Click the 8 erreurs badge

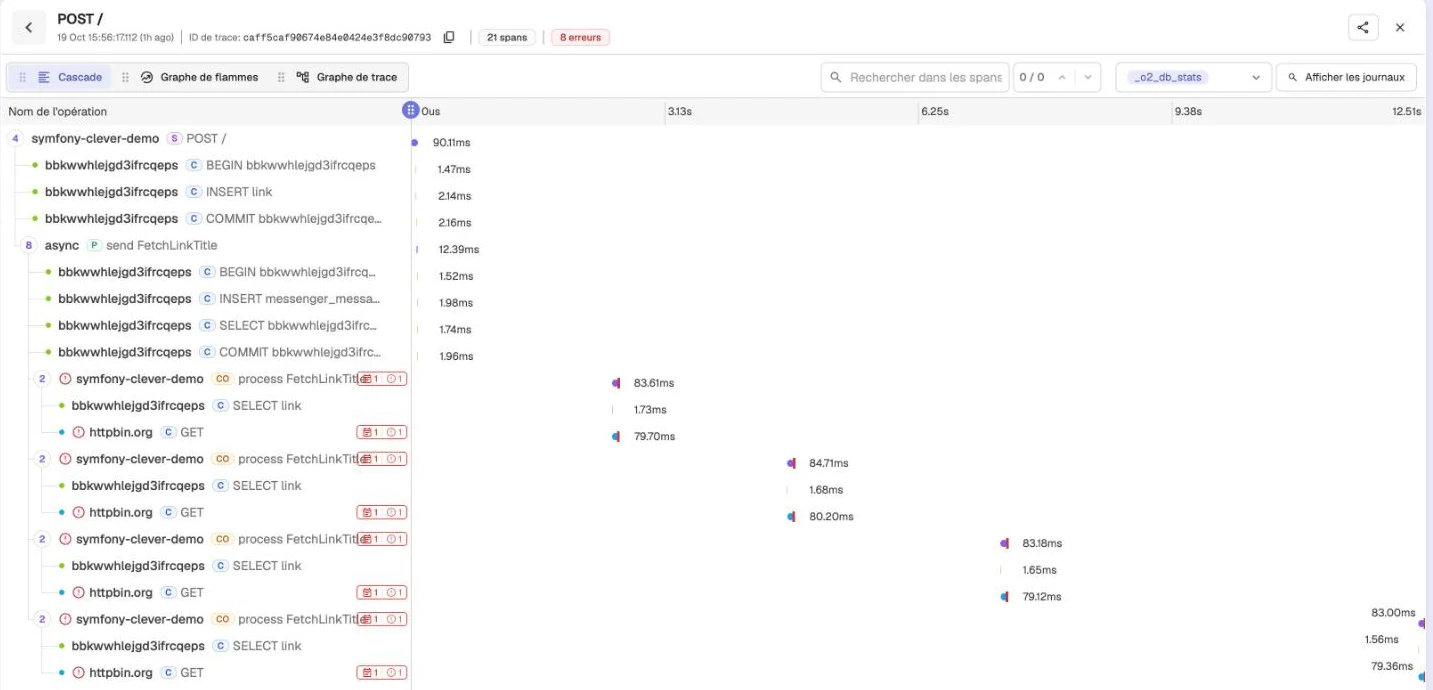[580, 37]
